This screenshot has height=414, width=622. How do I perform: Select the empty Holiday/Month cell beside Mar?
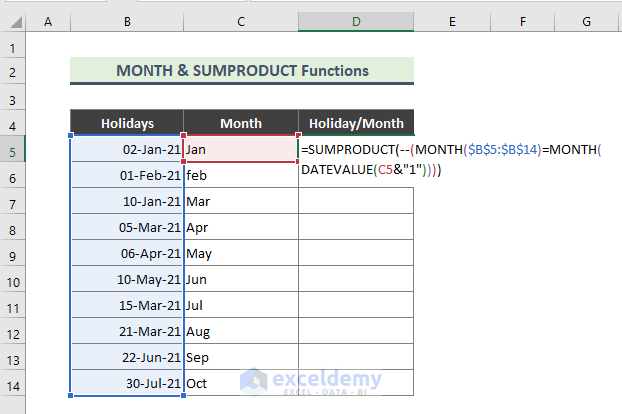pos(356,201)
